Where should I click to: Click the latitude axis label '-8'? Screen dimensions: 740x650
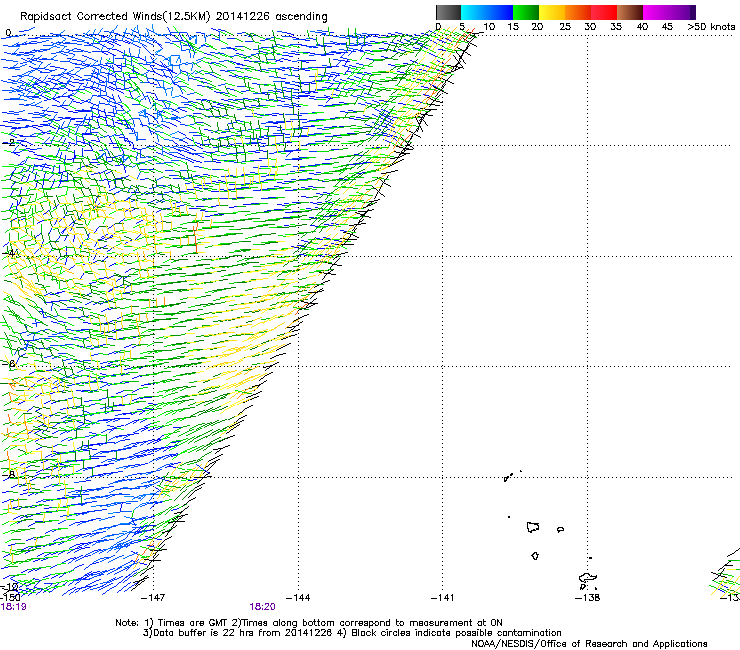point(8,474)
